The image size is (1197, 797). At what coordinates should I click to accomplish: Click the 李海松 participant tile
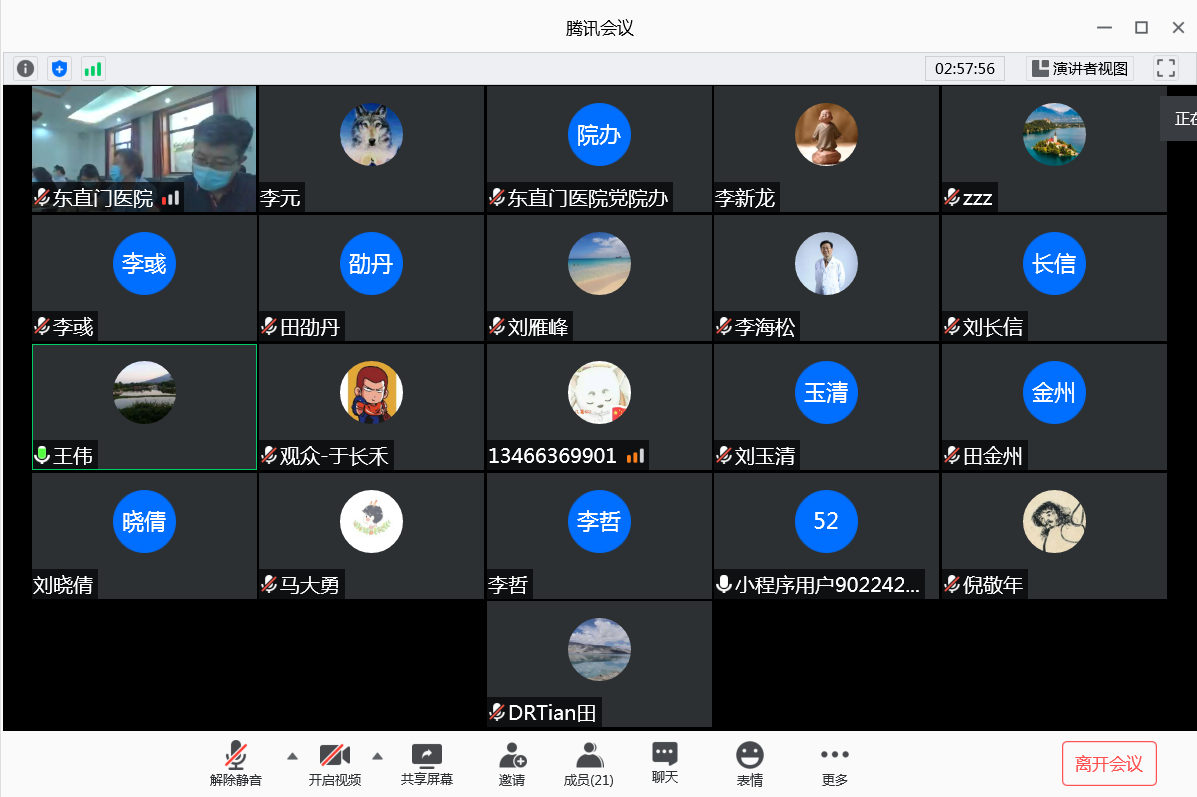826,278
